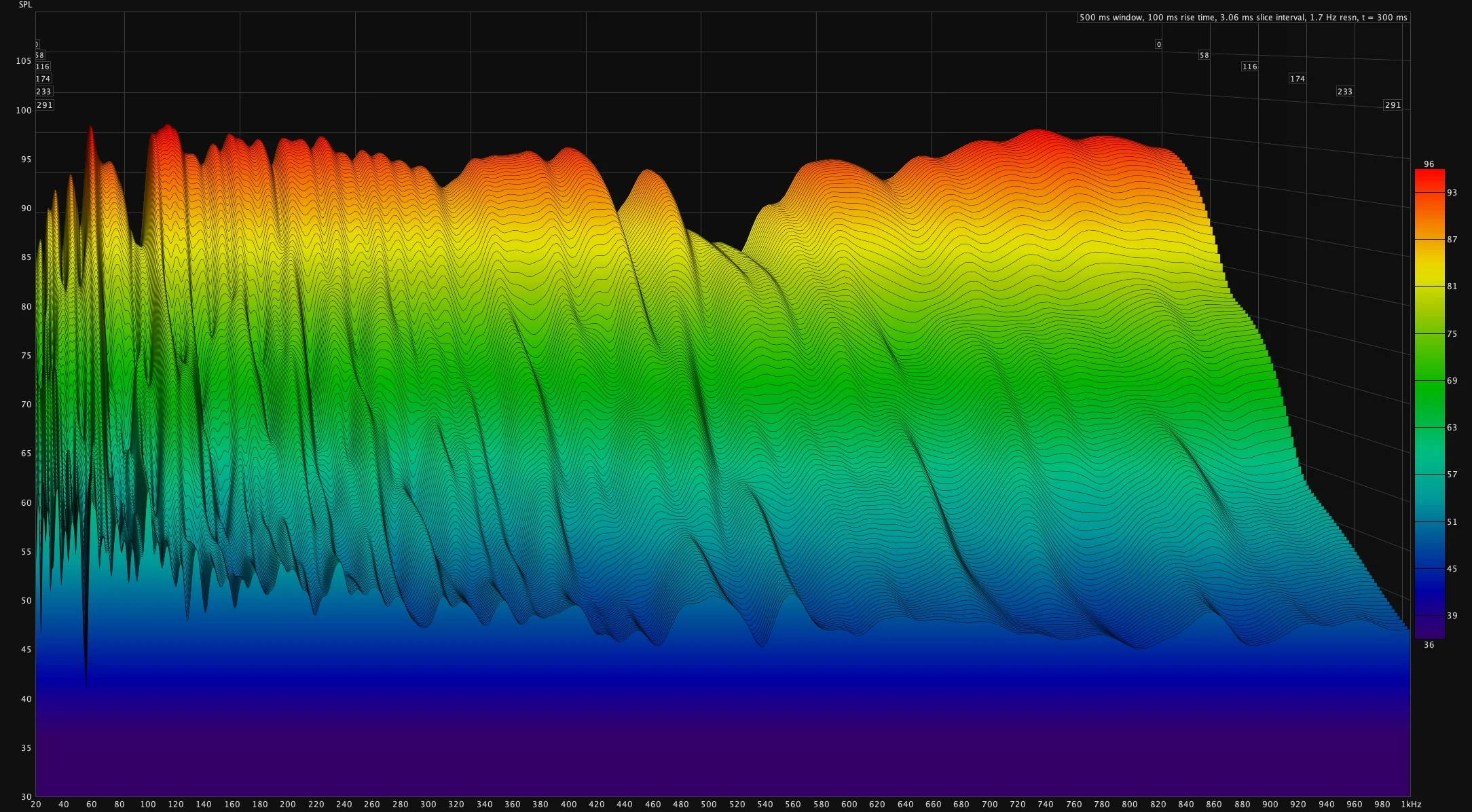Pick the green band beside the 69 mark
Screen dimensions: 1472x812
1429,381
